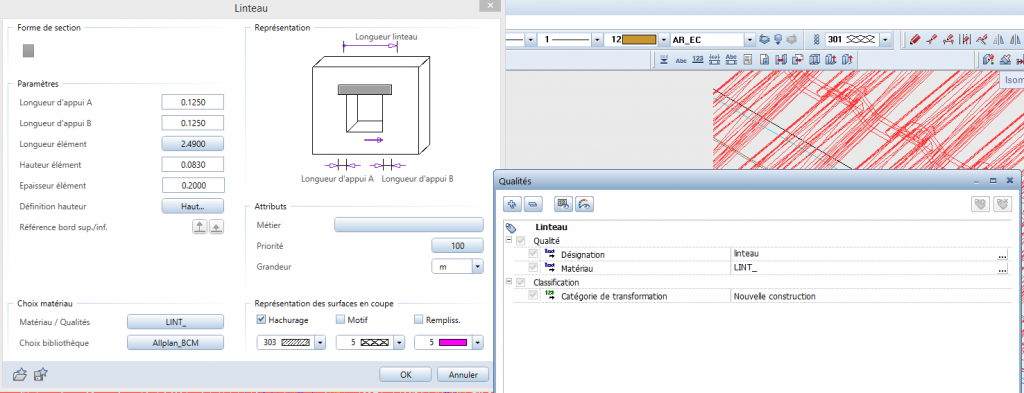Click the Longueur élément 2.4900 button
Image resolution: width=1024 pixels, height=393 pixels.
pyautogui.click(x=193, y=144)
